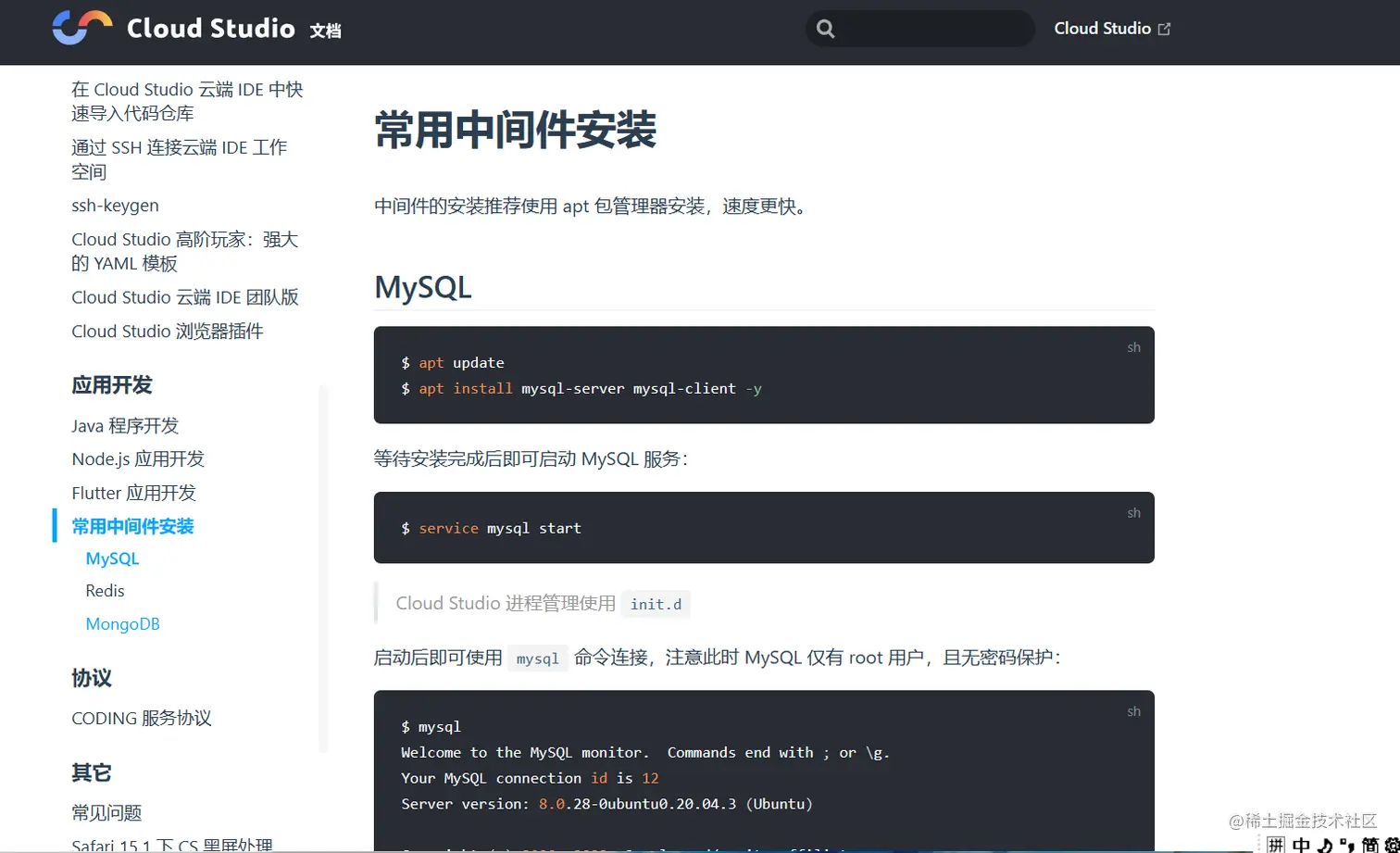Open Cloud Studio 高阶玩家 YAML 模板 page
Viewport: 1400px width, 853px height.
pos(185,251)
